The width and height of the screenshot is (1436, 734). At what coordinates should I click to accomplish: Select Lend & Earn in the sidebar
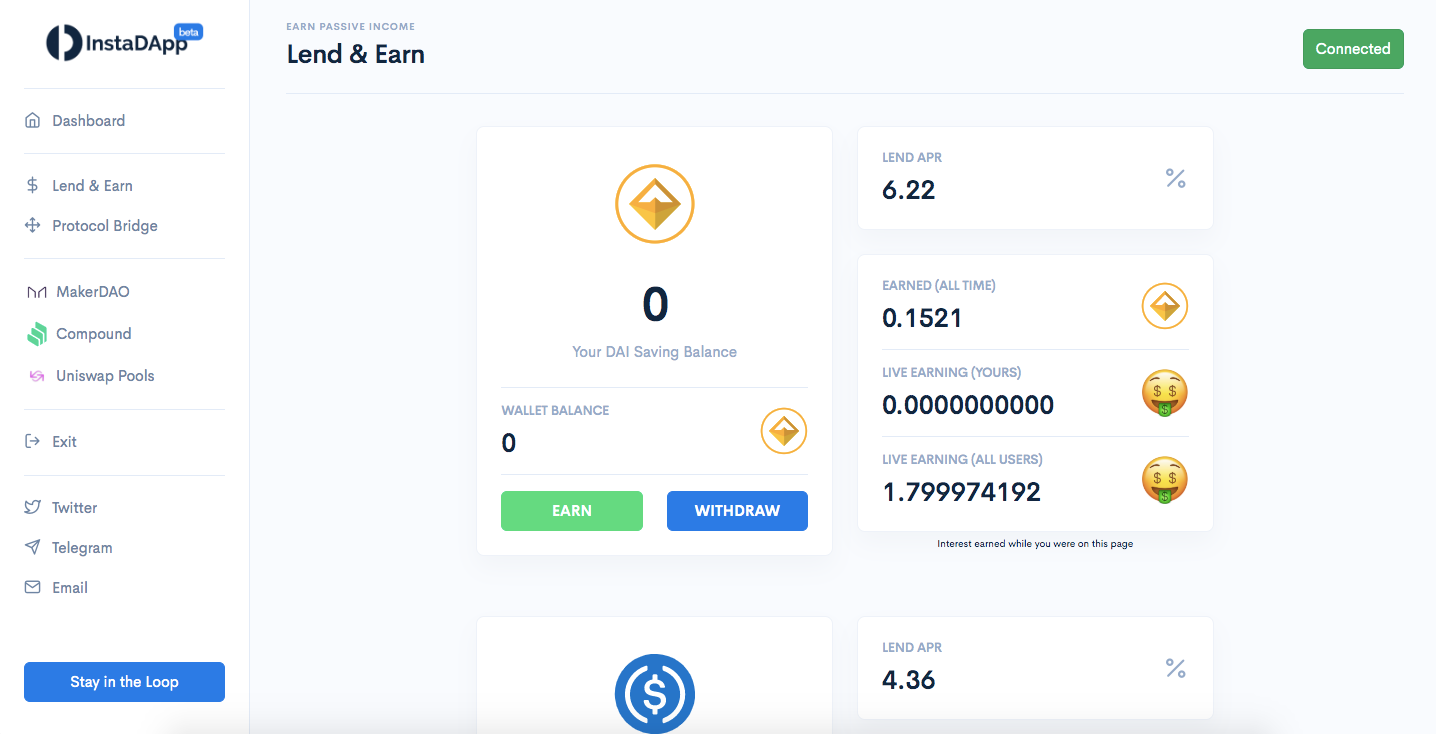pos(92,186)
